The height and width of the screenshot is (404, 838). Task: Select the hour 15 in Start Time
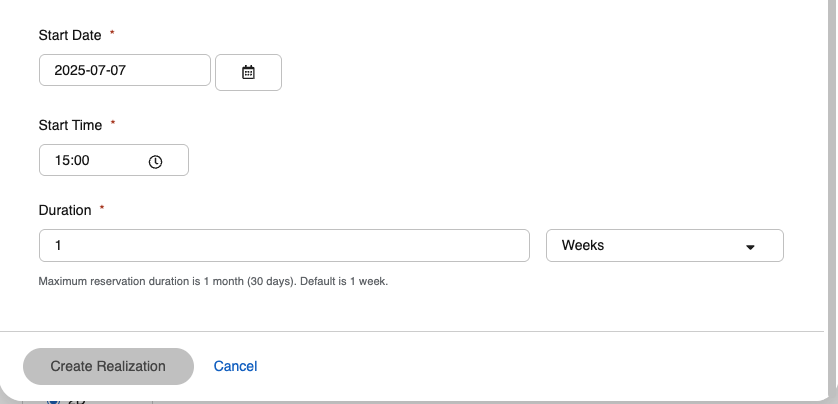tap(62, 161)
